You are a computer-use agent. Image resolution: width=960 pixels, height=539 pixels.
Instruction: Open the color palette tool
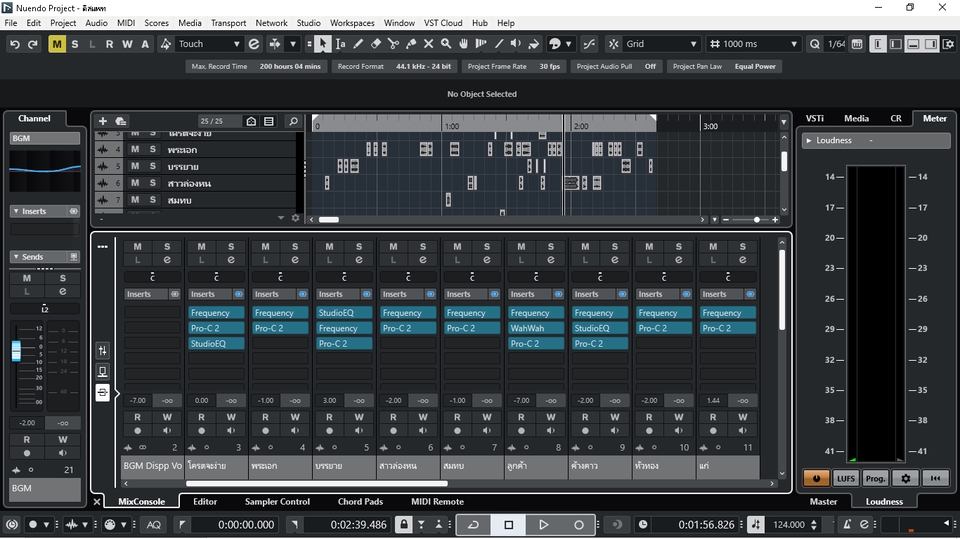[555, 44]
